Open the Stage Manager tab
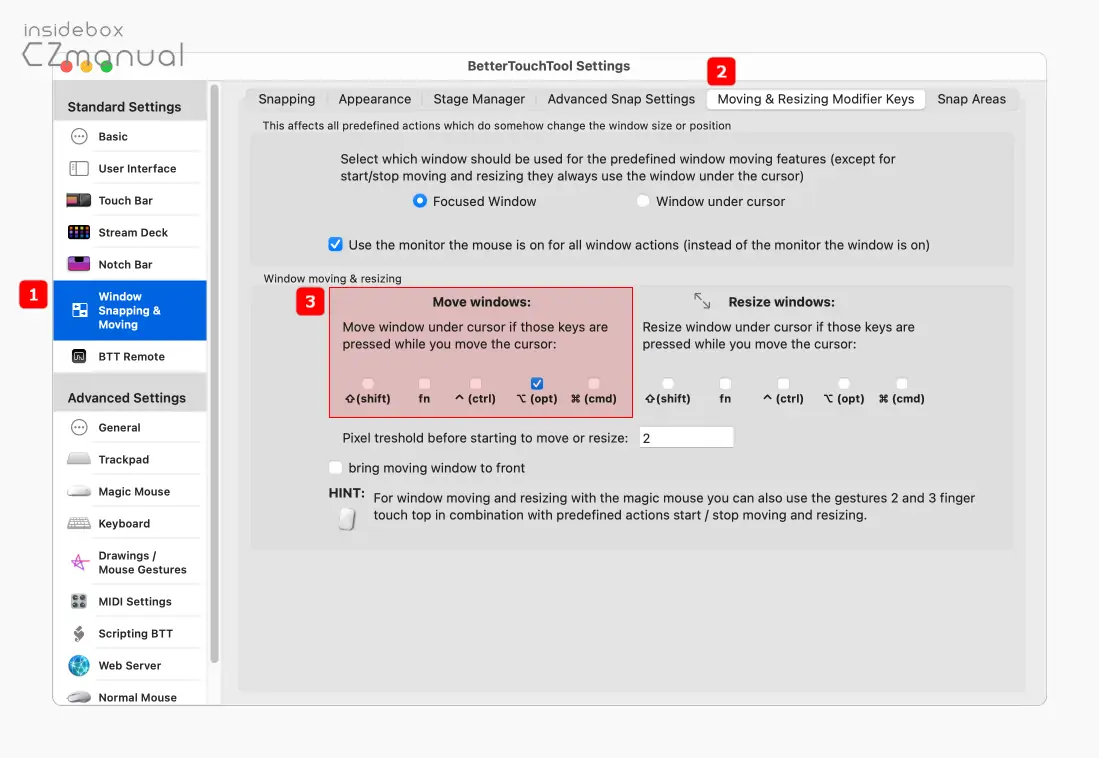 (479, 99)
